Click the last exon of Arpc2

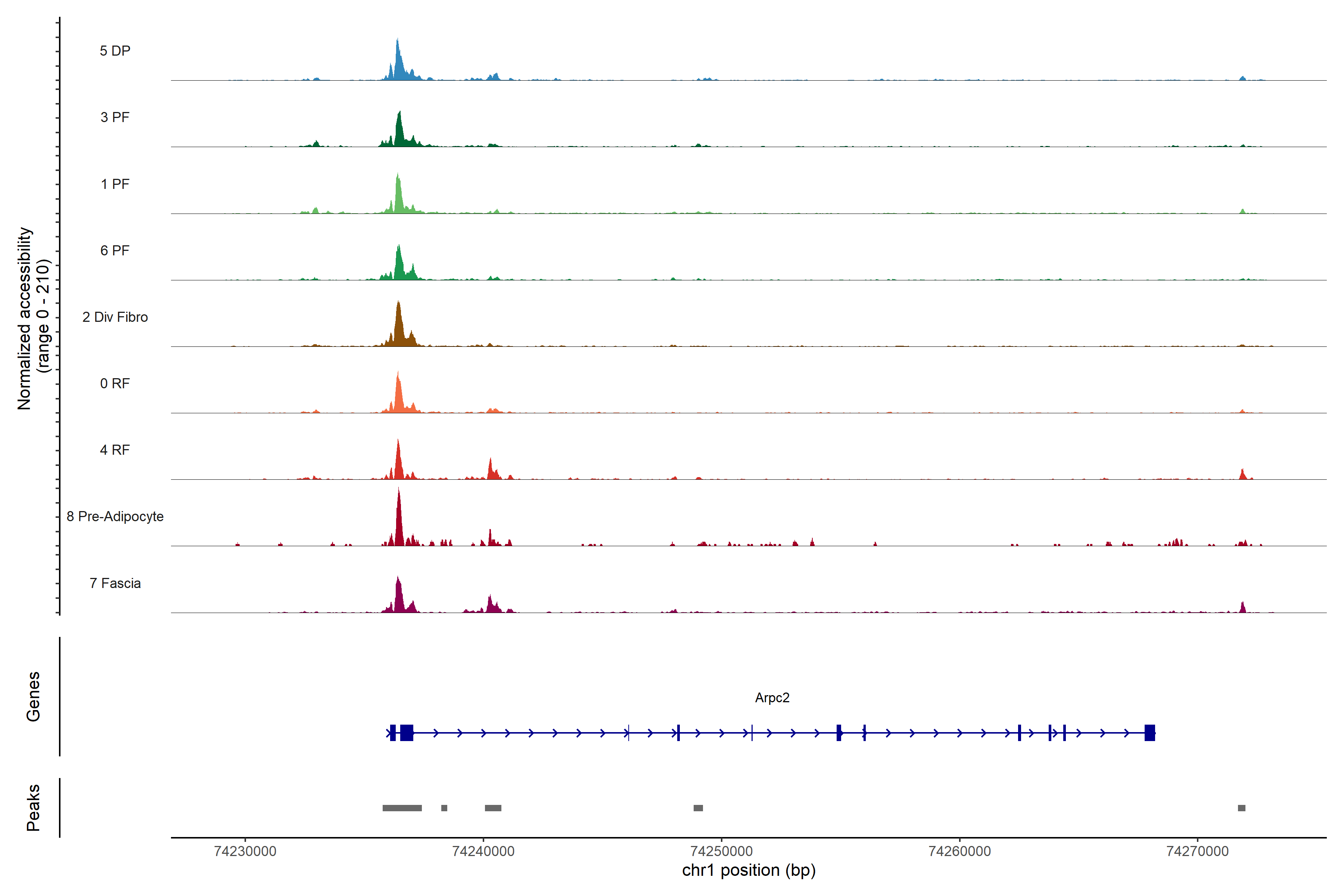(1149, 732)
